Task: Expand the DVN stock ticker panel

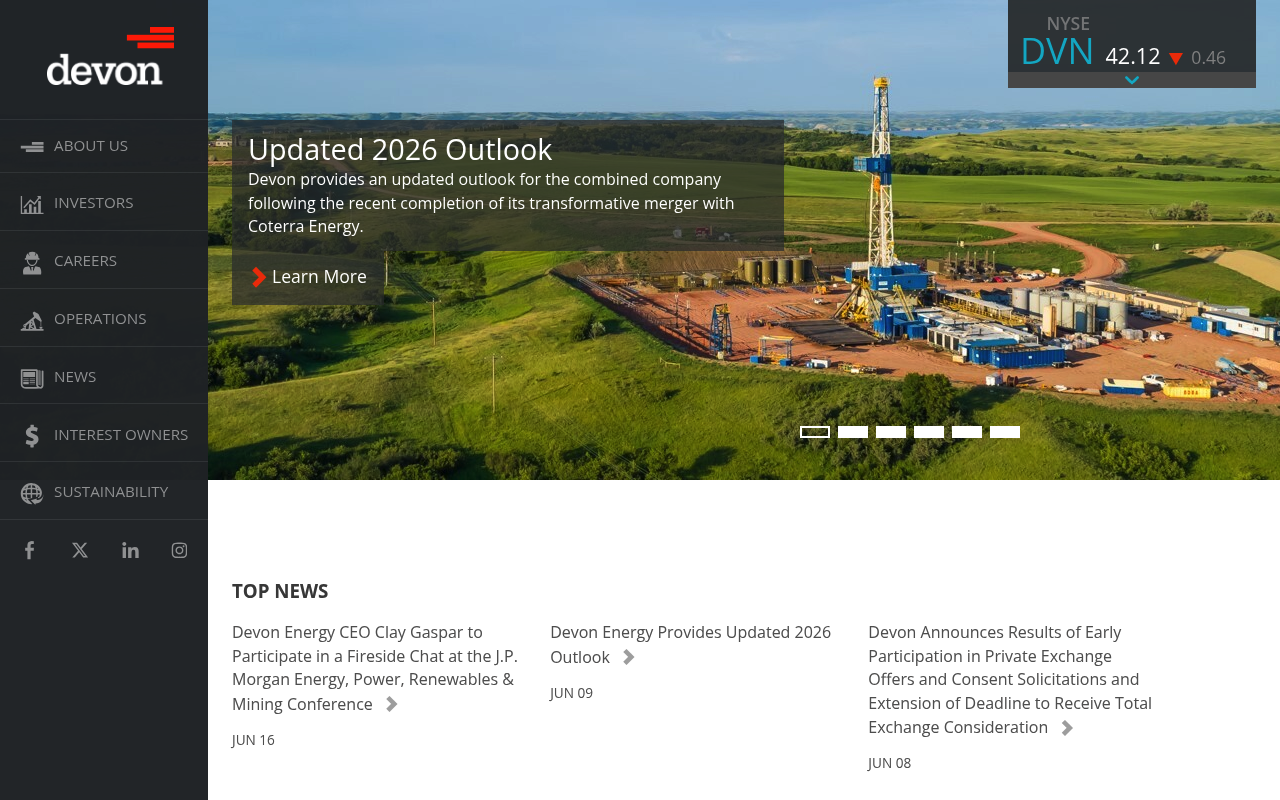Action: click(1132, 80)
